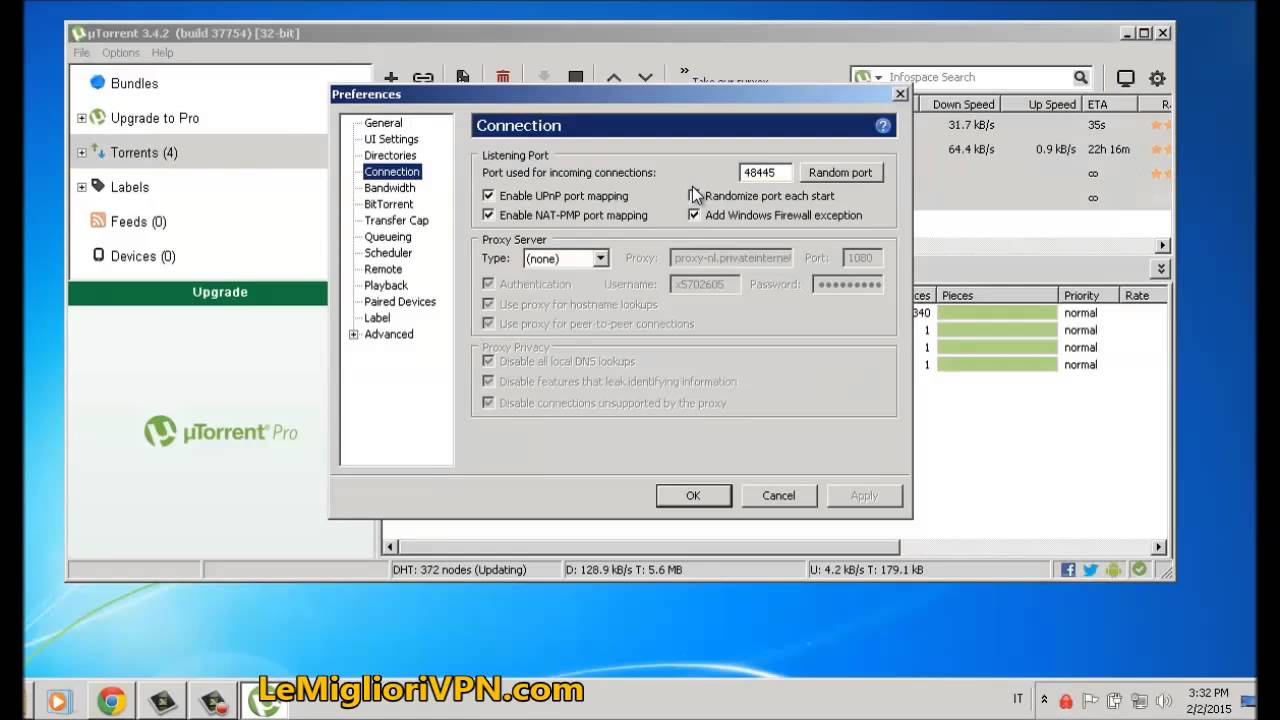Click the red Remove torrent trash icon
The height and width of the screenshot is (720, 1280).
(x=503, y=78)
